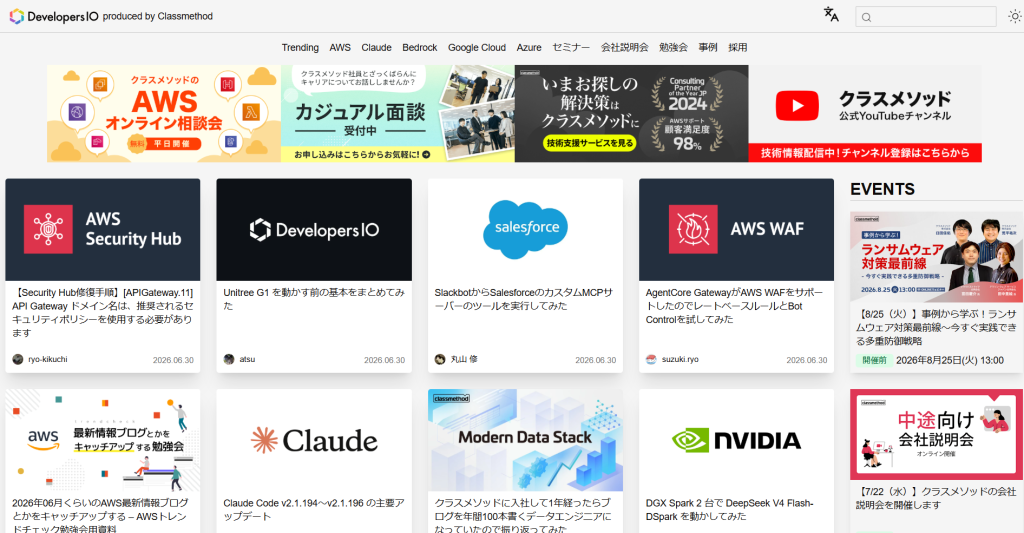Click suzuki.ryo author avatar
This screenshot has height=533, width=1024.
[651, 359]
